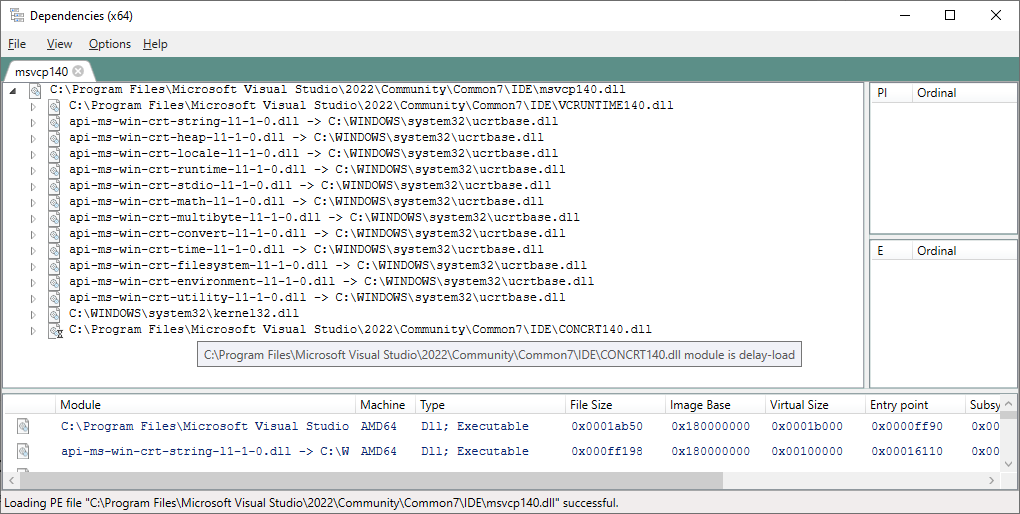Select the C:\WINDOWS\system32\kernel32.dll row text
1020x514 pixels.
click(x=183, y=313)
